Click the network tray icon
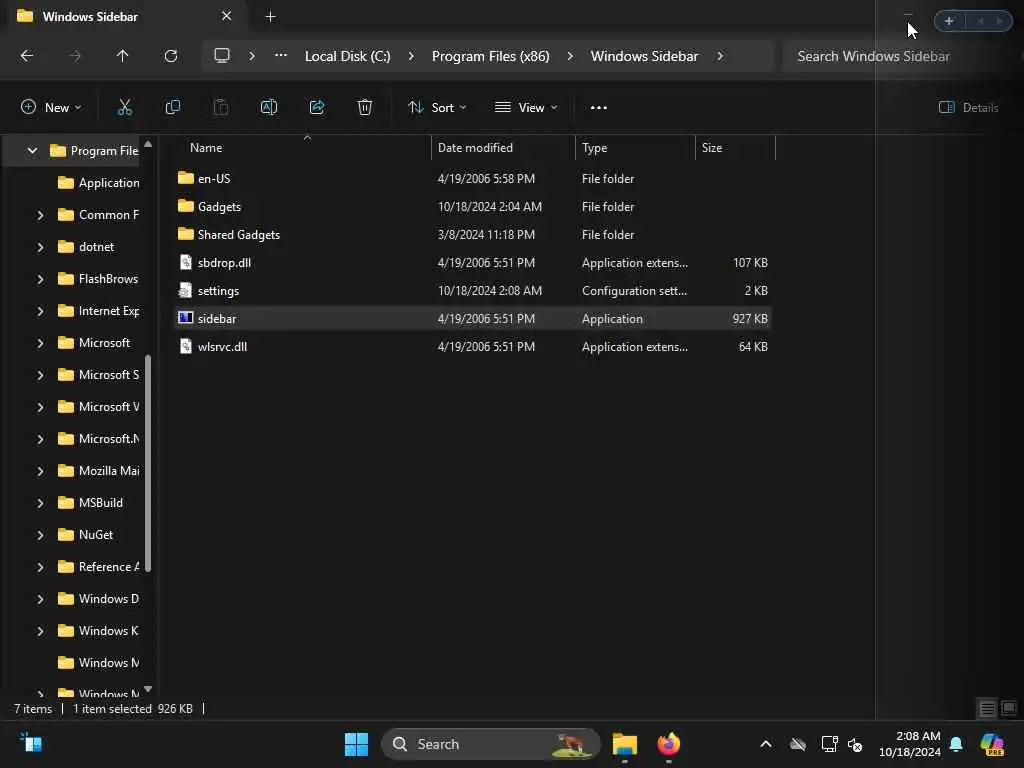 point(829,744)
